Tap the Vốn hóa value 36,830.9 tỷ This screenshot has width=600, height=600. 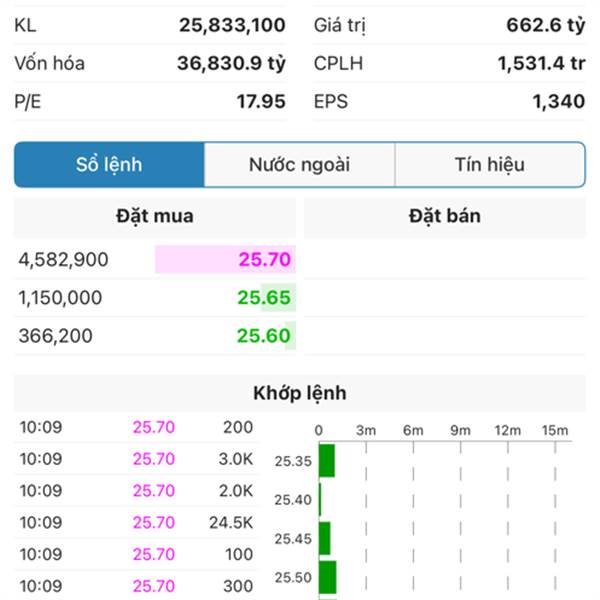pos(231,63)
